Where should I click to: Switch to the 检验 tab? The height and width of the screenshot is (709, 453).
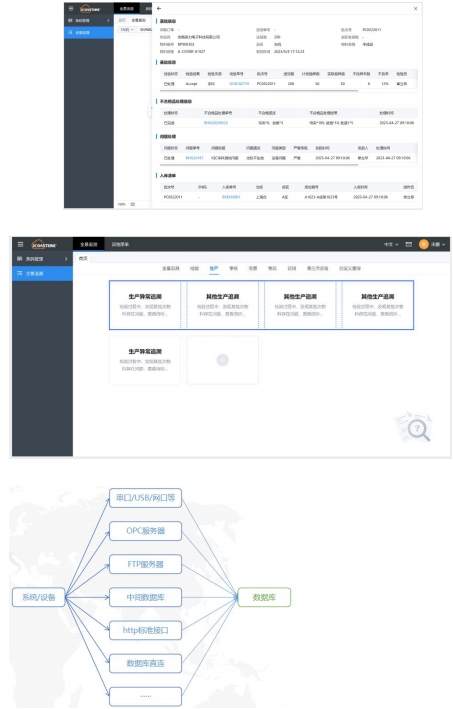click(194, 268)
